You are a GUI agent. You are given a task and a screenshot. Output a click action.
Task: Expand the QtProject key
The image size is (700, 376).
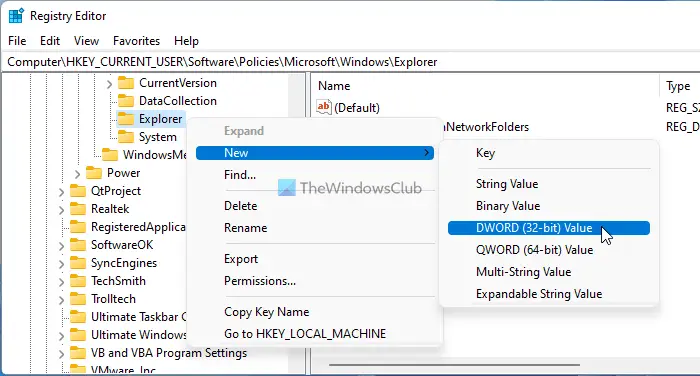coord(61,192)
